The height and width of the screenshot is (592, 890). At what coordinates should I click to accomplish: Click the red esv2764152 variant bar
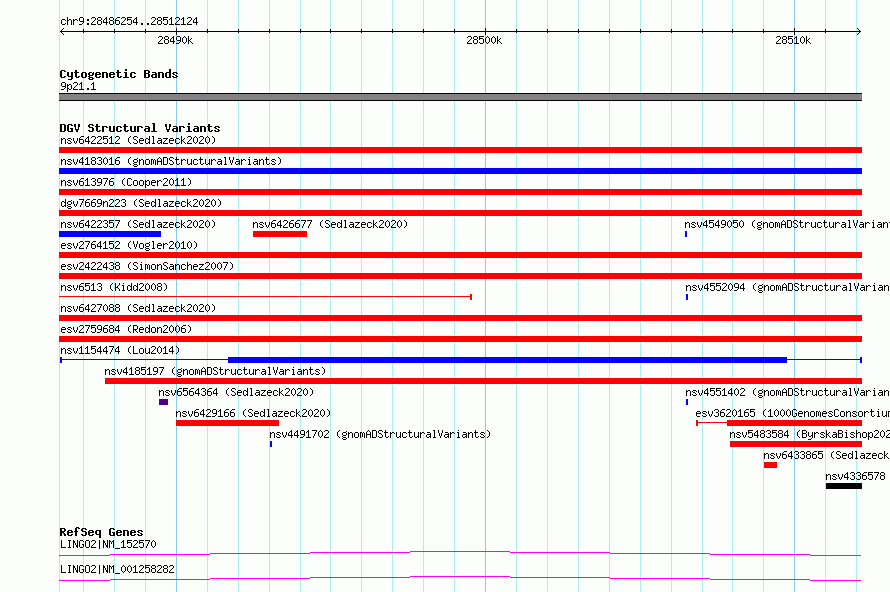pyautogui.click(x=460, y=255)
